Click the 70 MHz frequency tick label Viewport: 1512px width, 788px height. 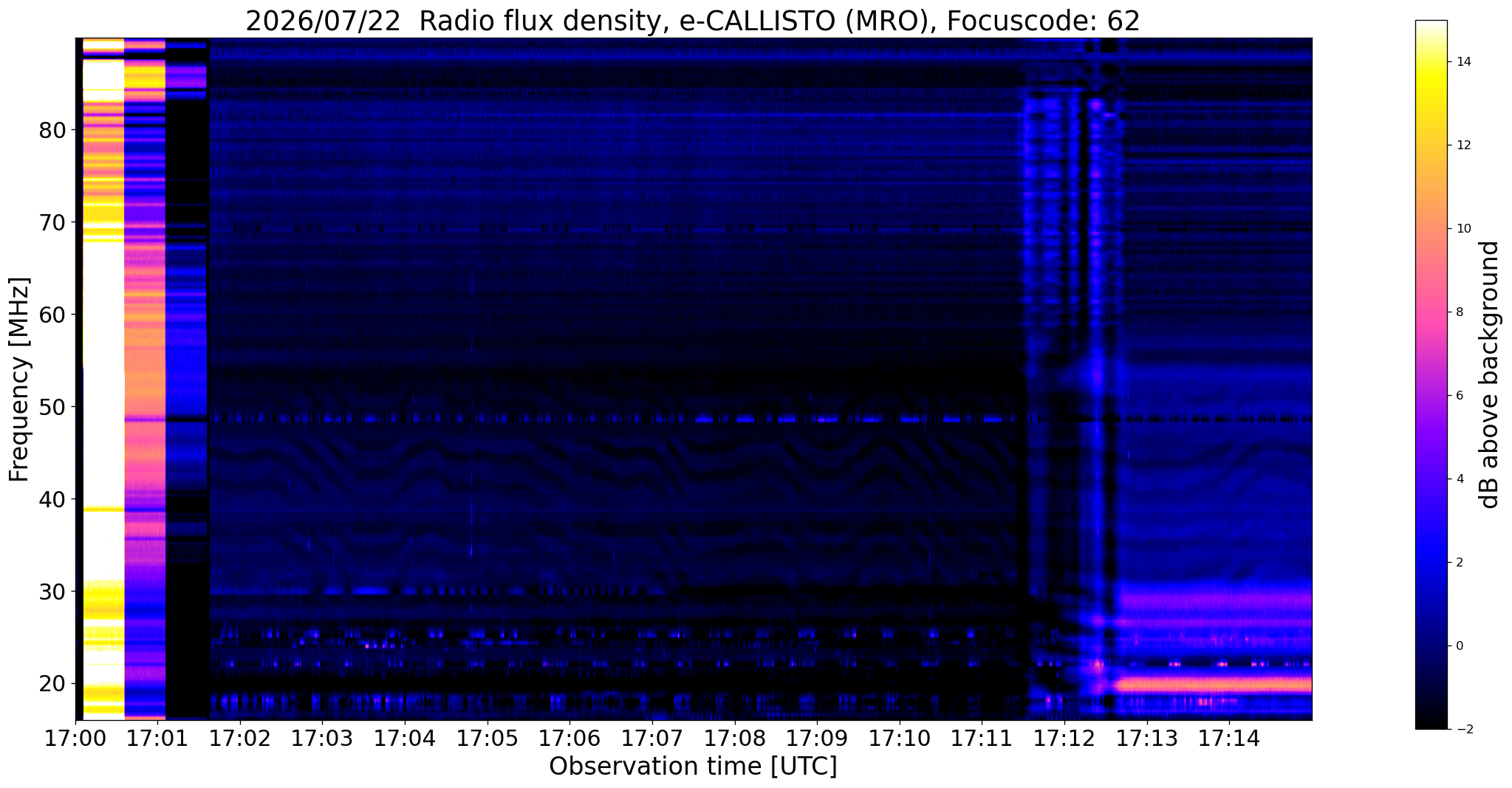tap(52, 222)
